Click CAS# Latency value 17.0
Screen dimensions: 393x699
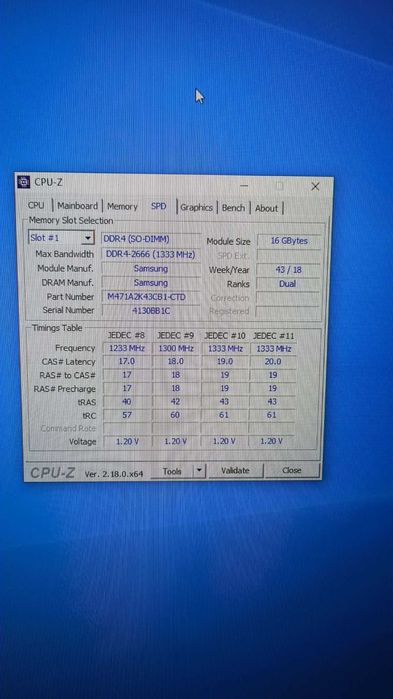[x=127, y=362]
